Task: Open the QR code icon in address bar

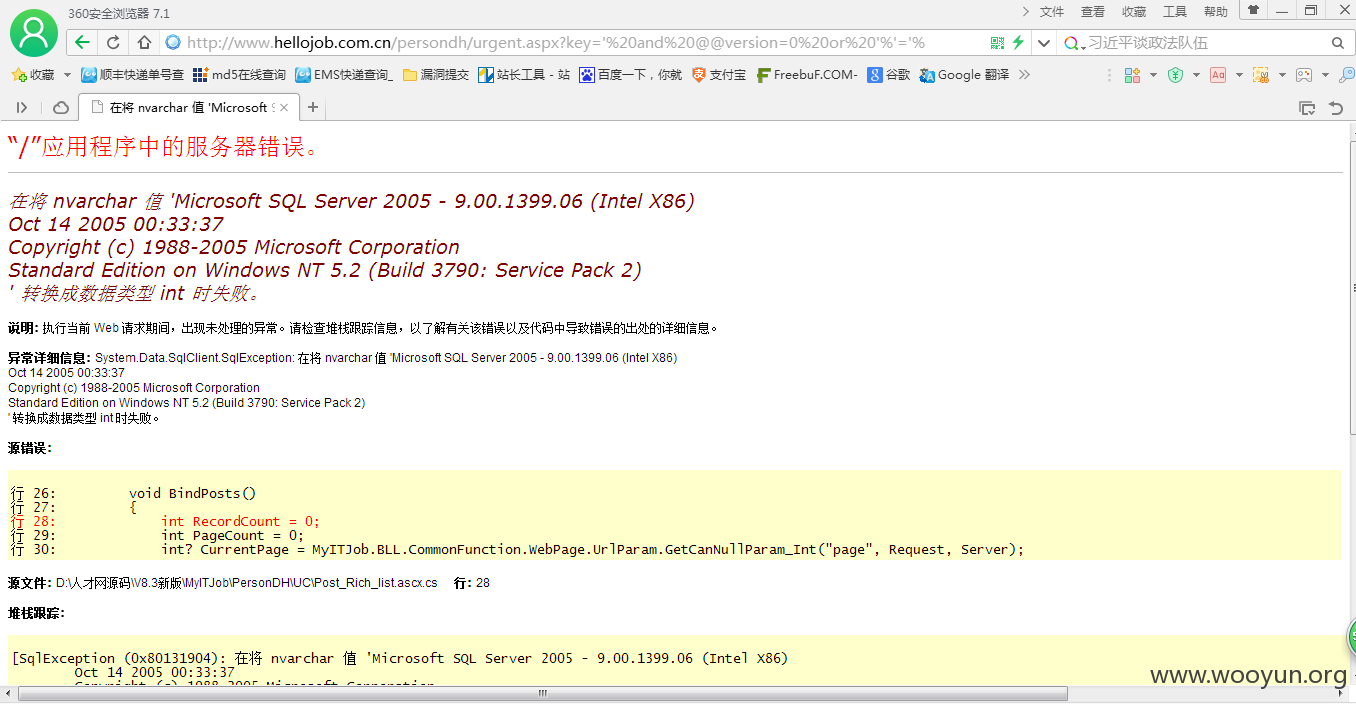Action: (997, 43)
